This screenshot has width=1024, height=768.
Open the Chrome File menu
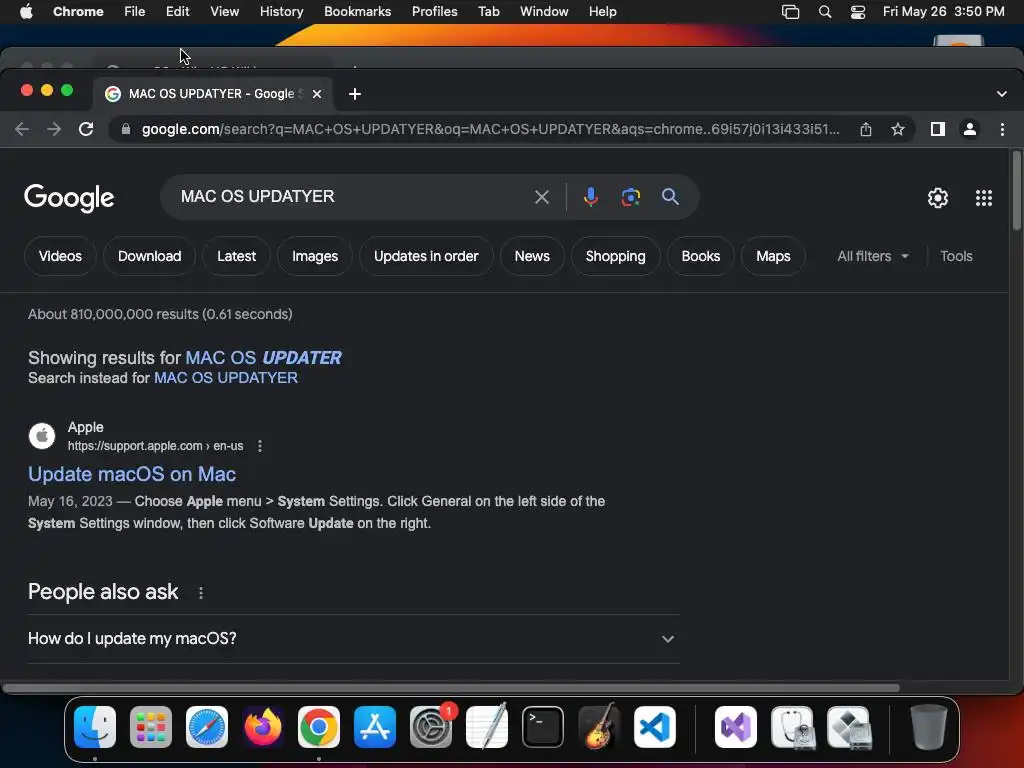(135, 11)
